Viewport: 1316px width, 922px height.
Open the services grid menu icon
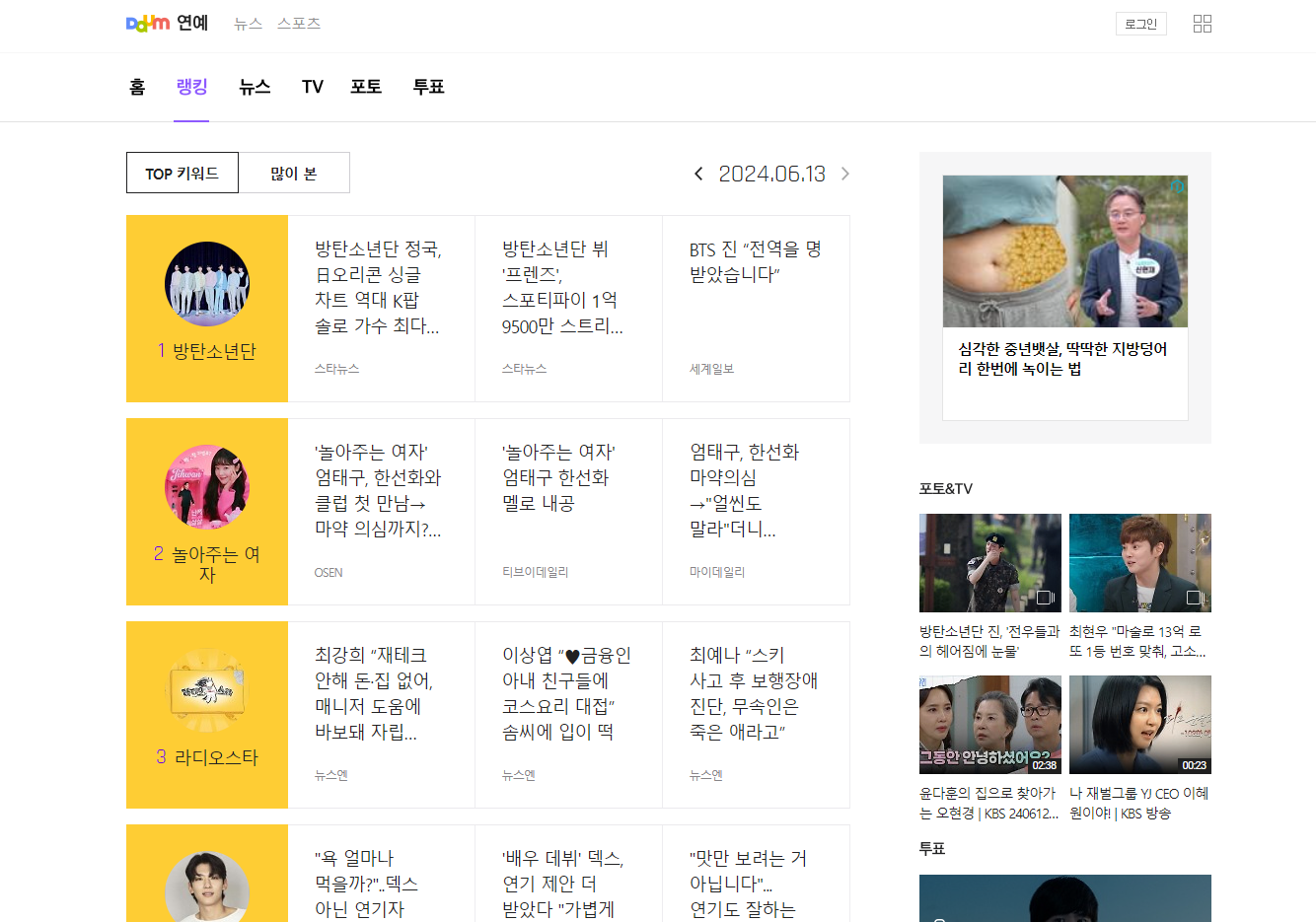click(x=1202, y=24)
